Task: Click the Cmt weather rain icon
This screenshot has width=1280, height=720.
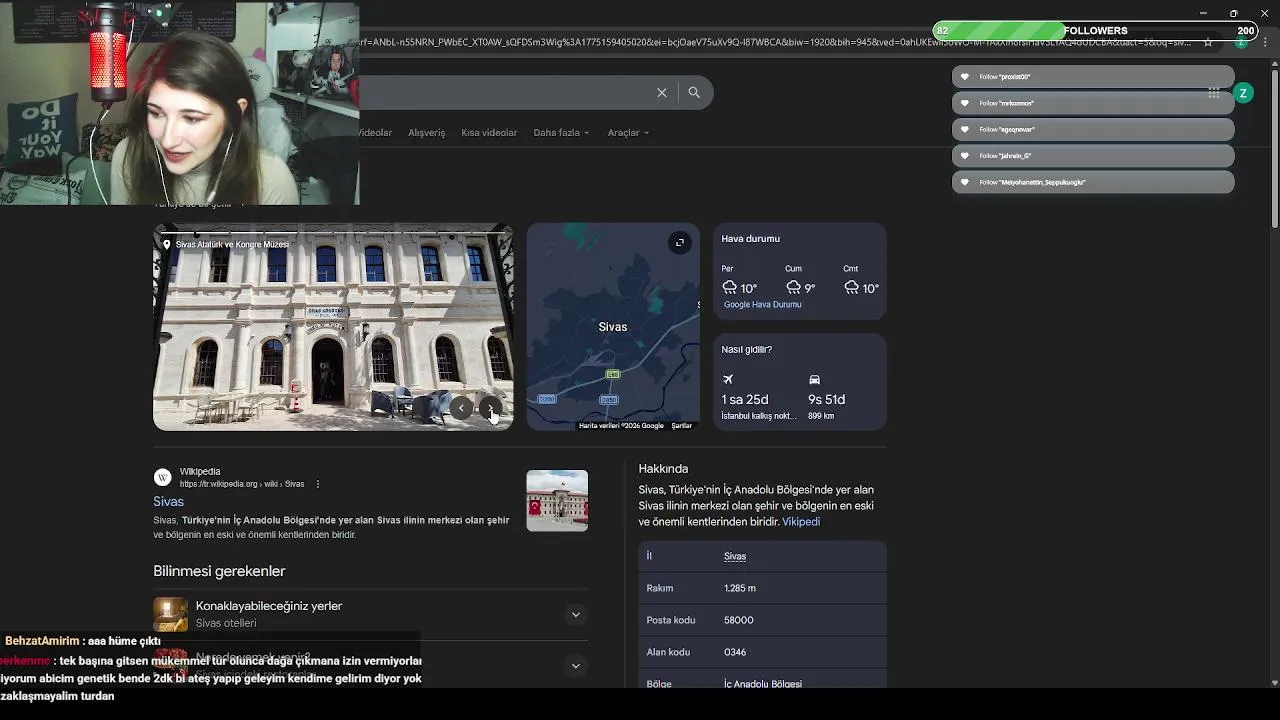Action: tap(851, 287)
